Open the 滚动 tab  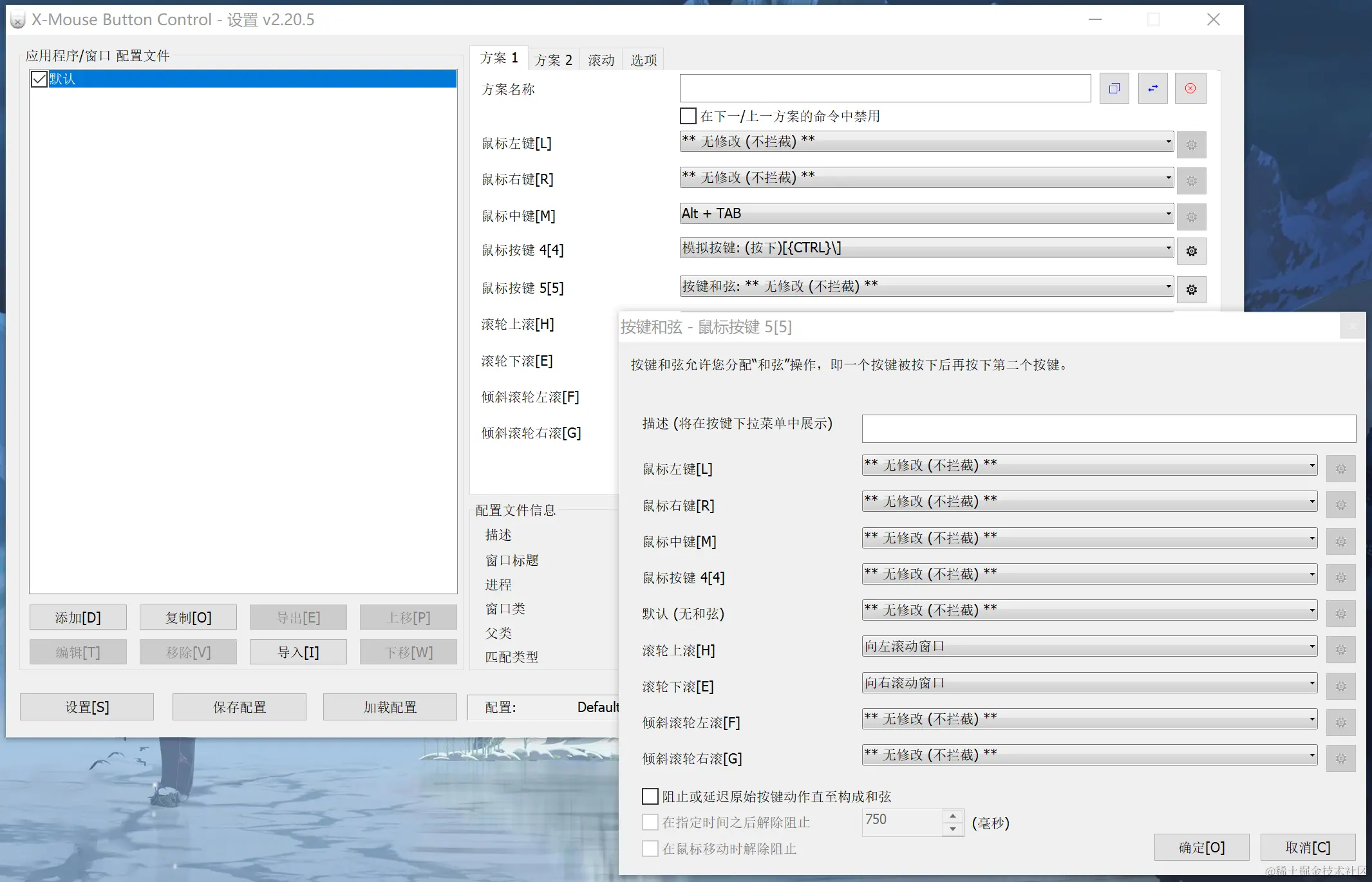599,59
